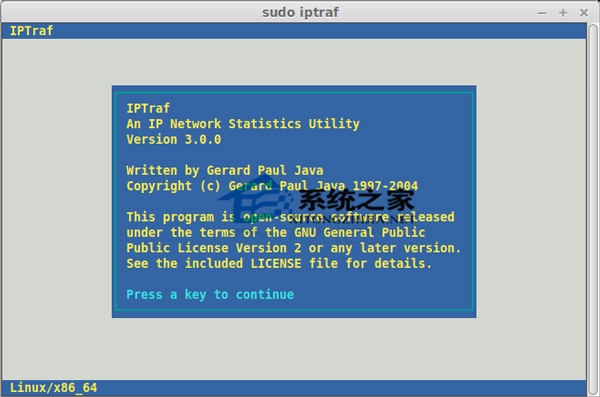Viewport: 600px width, 397px height.
Task: Minimize the sudo iptraf terminal window
Action: (x=542, y=13)
